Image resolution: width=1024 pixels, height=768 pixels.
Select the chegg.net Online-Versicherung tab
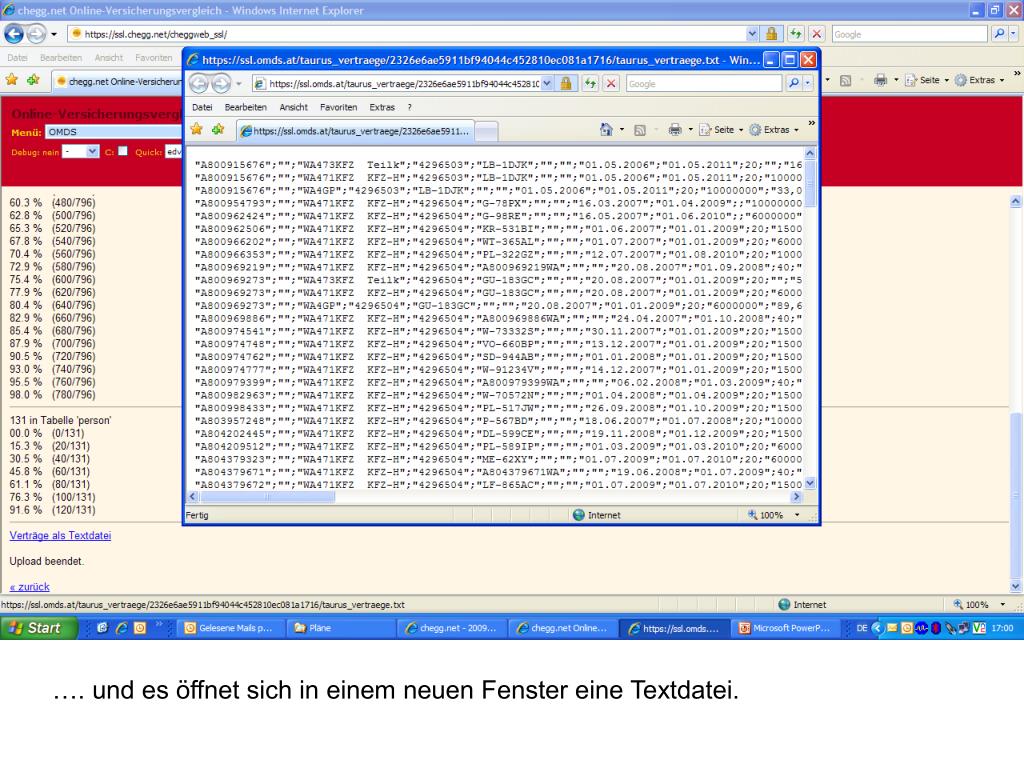pyautogui.click(x=118, y=82)
